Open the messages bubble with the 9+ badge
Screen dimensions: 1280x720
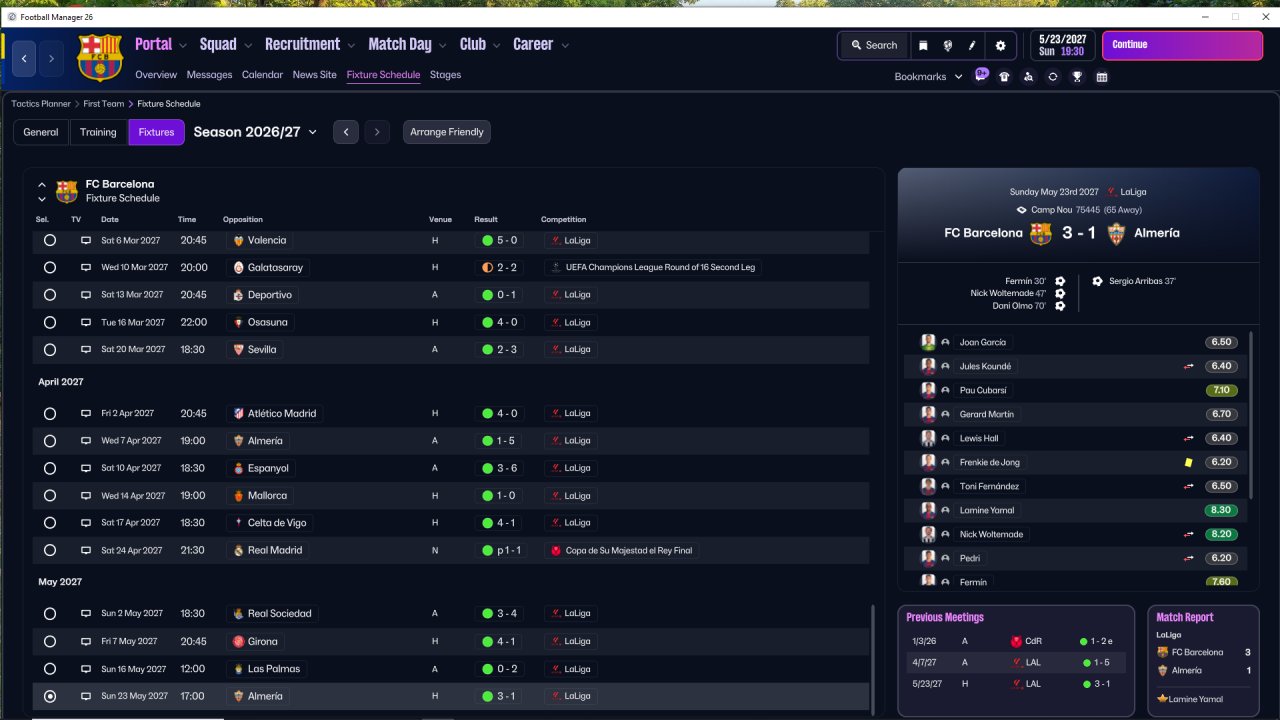[981, 75]
